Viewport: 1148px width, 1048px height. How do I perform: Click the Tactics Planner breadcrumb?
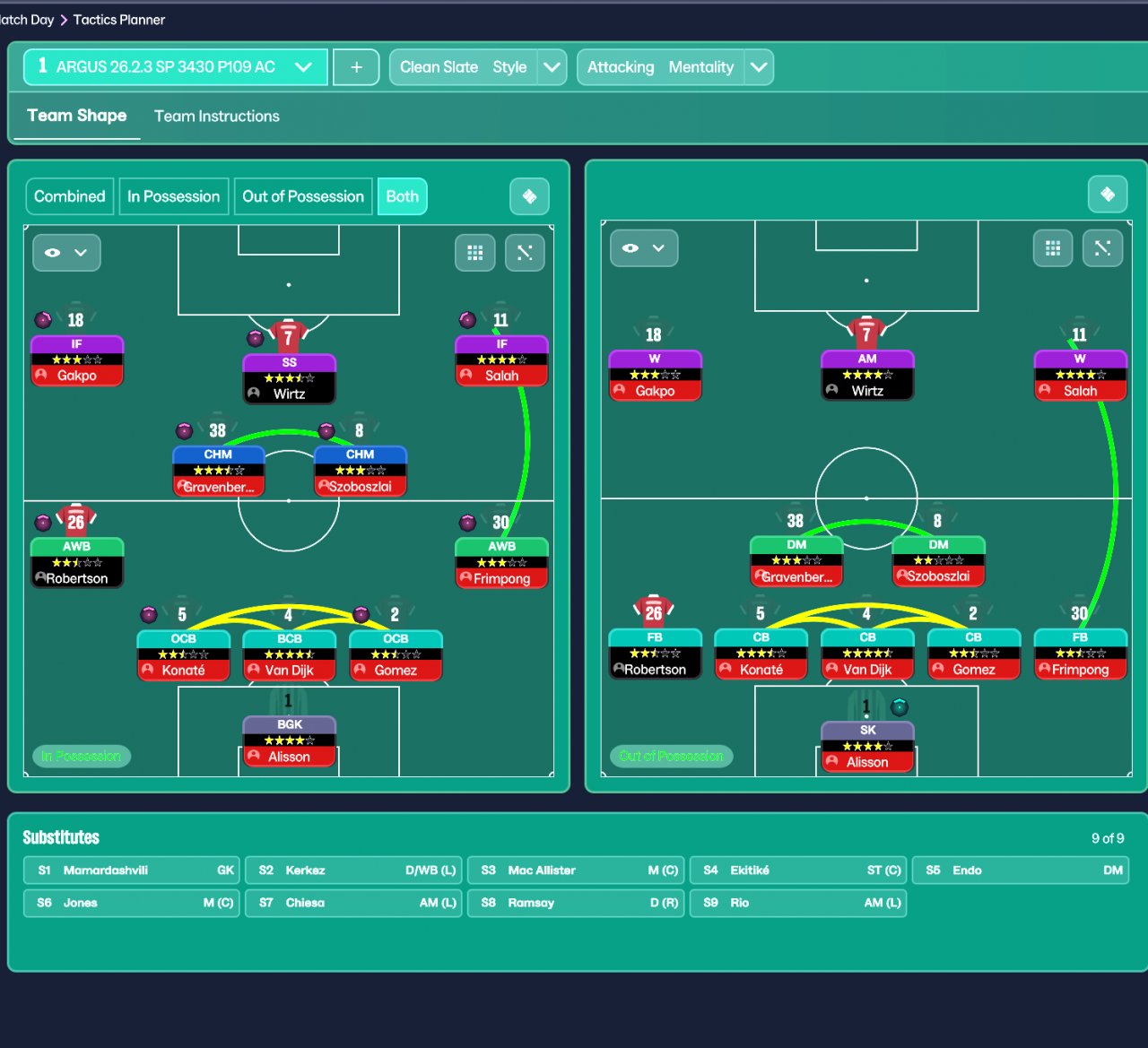(x=119, y=20)
